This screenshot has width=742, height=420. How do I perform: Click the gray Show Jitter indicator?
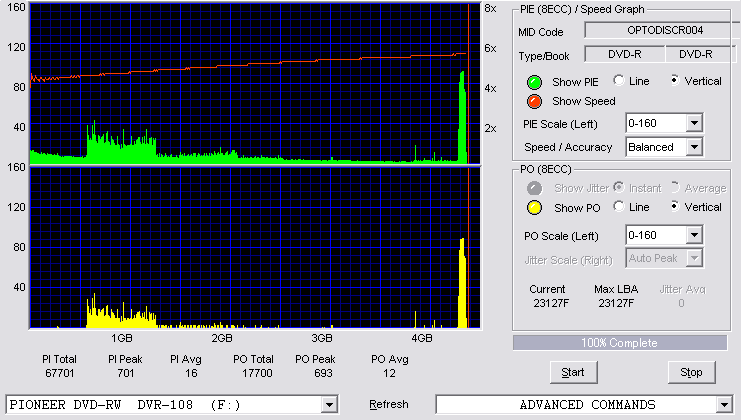pyautogui.click(x=534, y=188)
